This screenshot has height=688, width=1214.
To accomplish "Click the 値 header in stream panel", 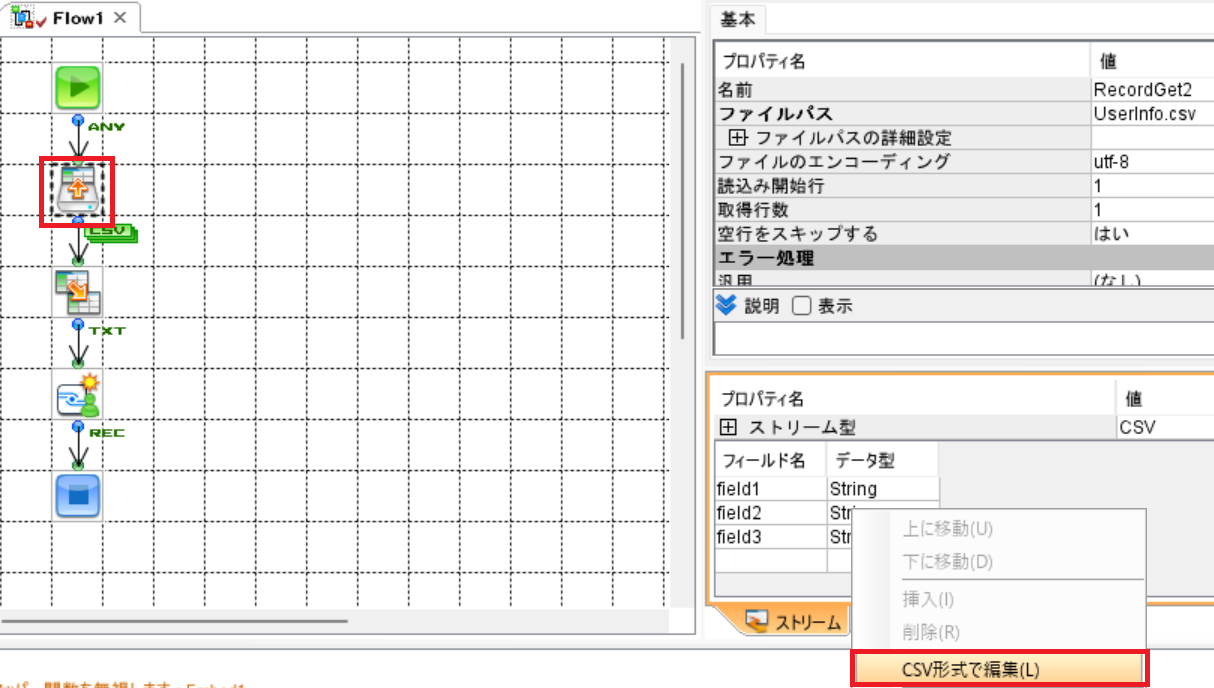I will point(1164,398).
